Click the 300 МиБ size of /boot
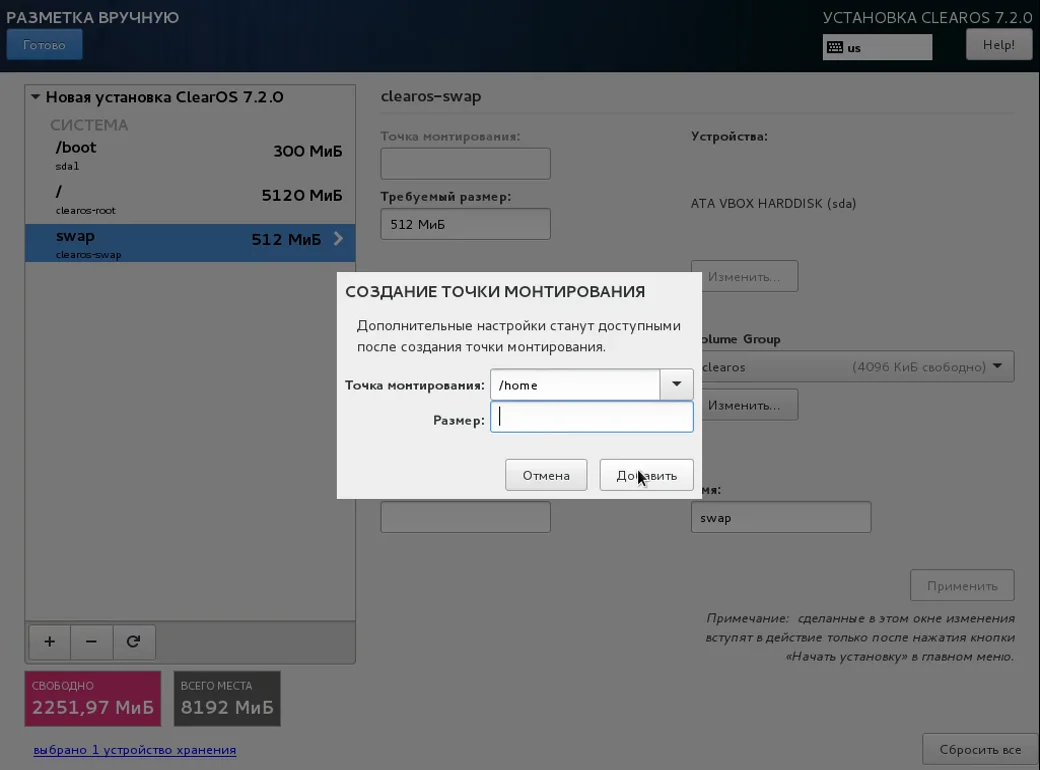Screen dimensions: 1040x770 (x=308, y=151)
